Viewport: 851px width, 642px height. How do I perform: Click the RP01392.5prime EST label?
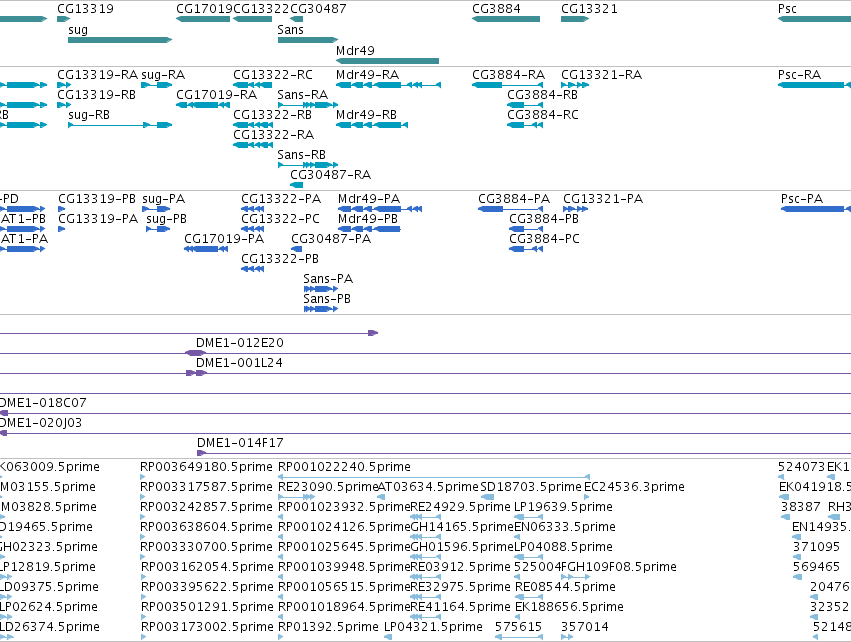(x=328, y=627)
